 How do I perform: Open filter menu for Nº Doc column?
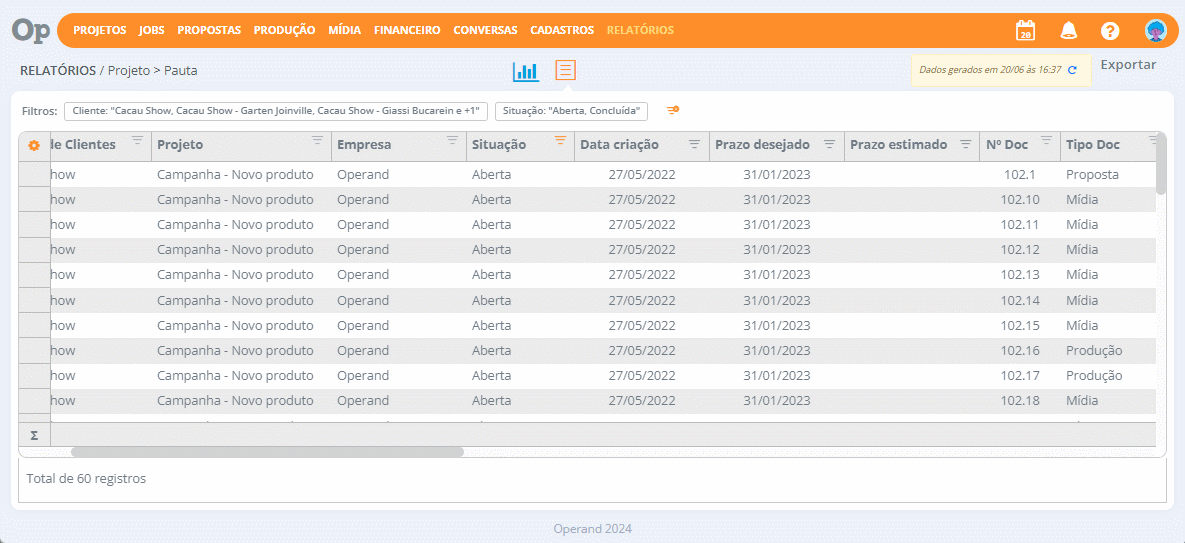pyautogui.click(x=1046, y=140)
